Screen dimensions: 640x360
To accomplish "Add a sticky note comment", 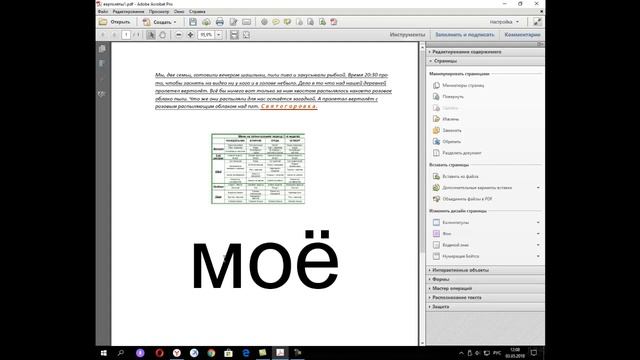I will coord(276,22).
